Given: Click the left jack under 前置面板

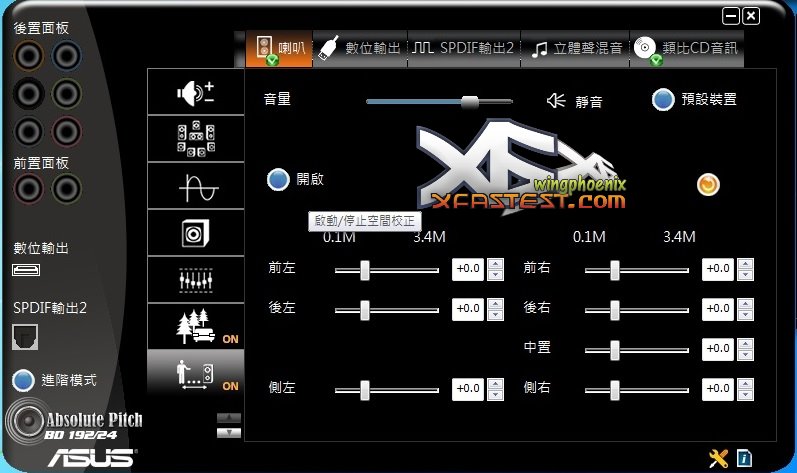Looking at the screenshot, I should pyautogui.click(x=28, y=188).
